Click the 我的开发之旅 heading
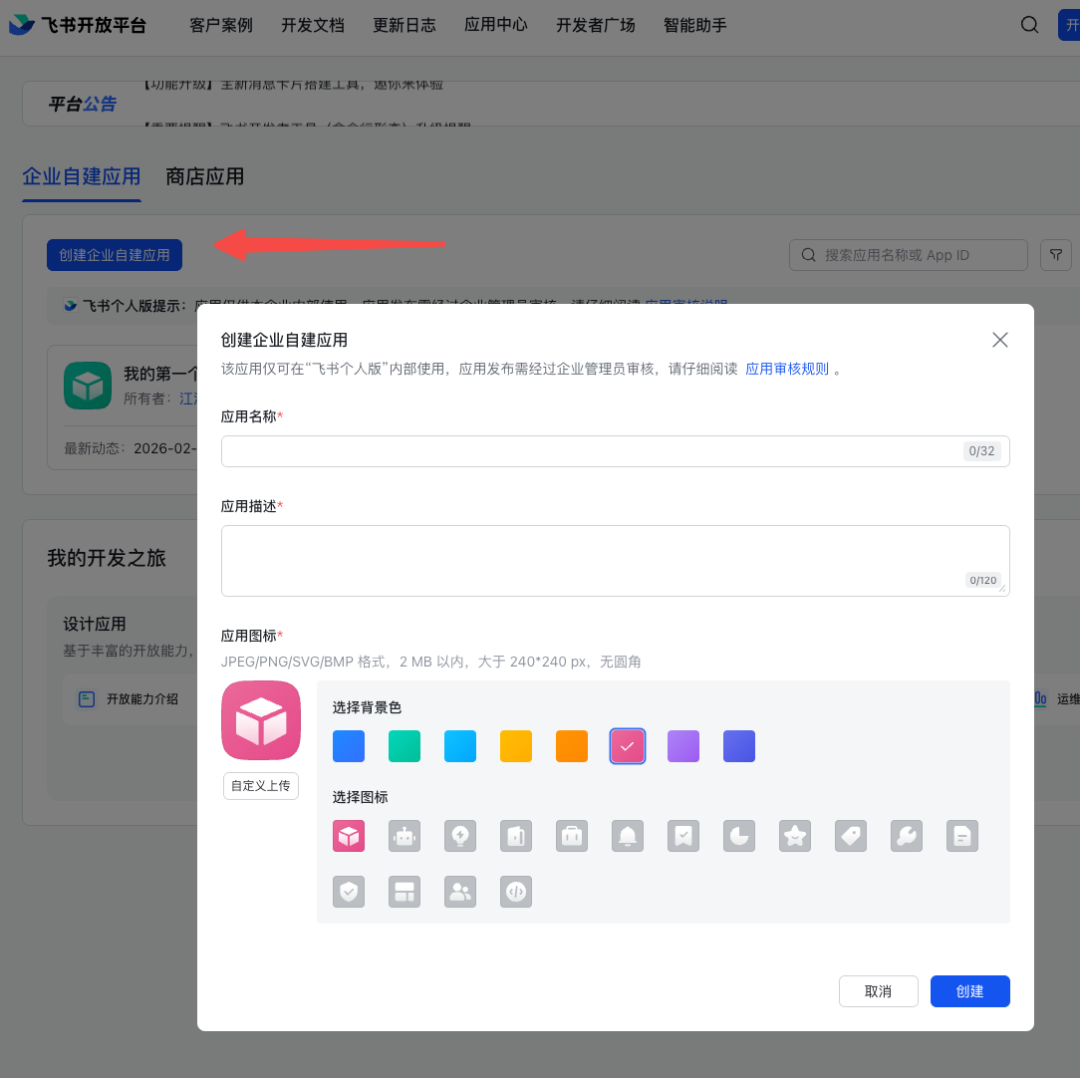The height and width of the screenshot is (1078, 1080). pos(107,557)
